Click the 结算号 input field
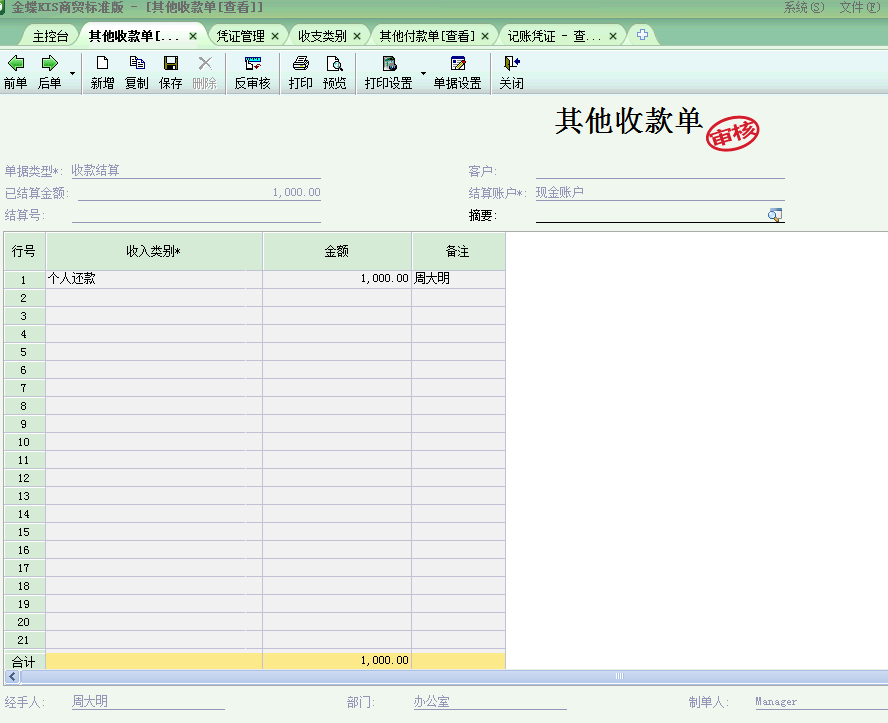888x723 pixels. [x=196, y=215]
